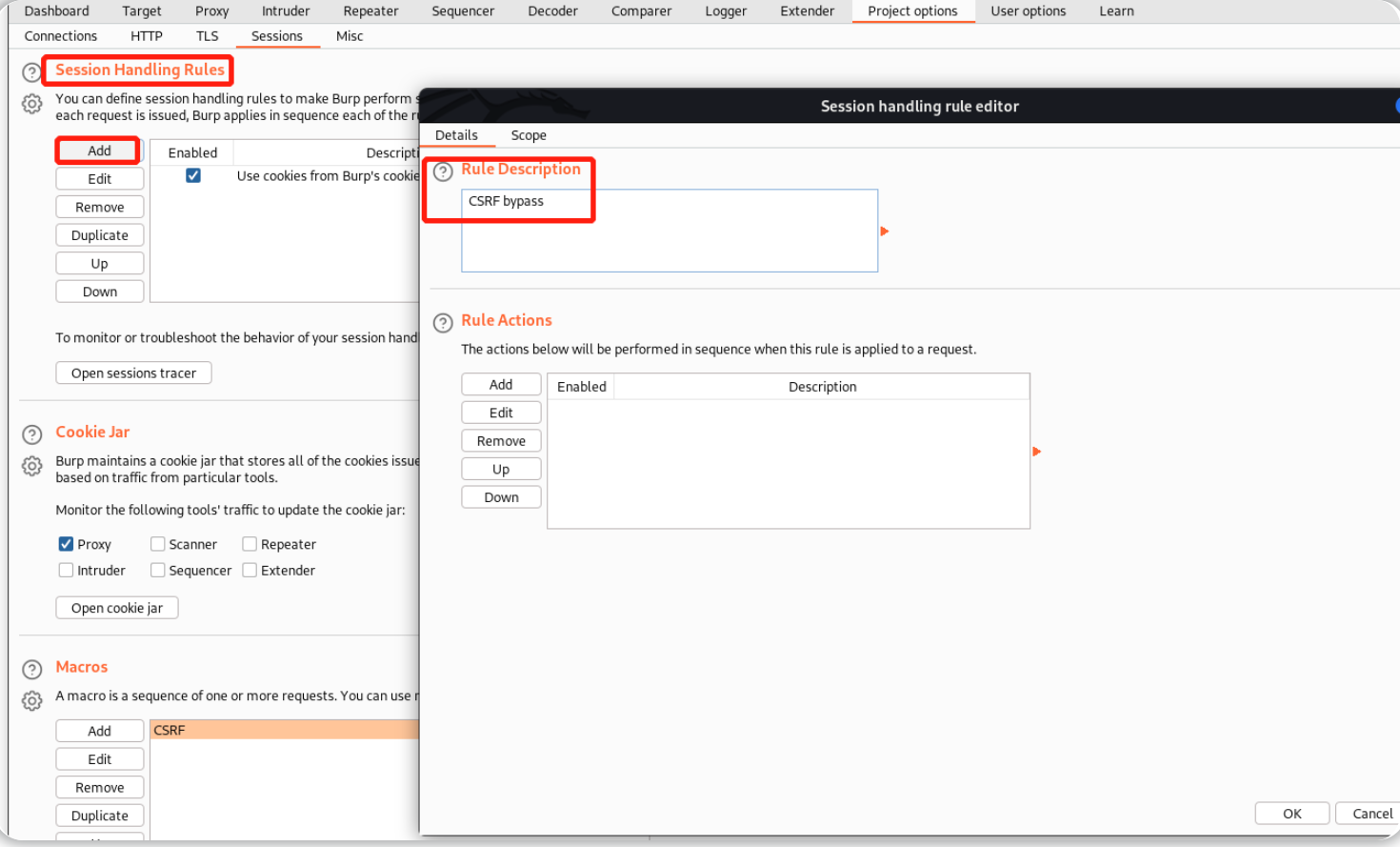Open the Target tab

pos(142,11)
